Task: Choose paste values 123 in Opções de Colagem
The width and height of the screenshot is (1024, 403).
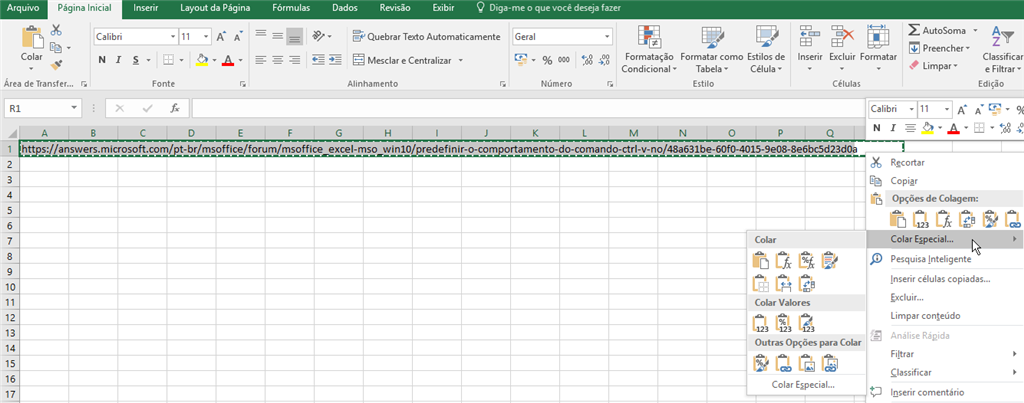Action: [x=921, y=220]
